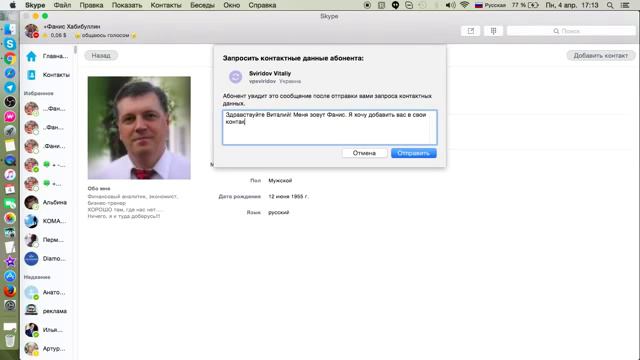The width and height of the screenshot is (640, 360).
Task: Open Telegram from the dock
Action: pos(10,87)
